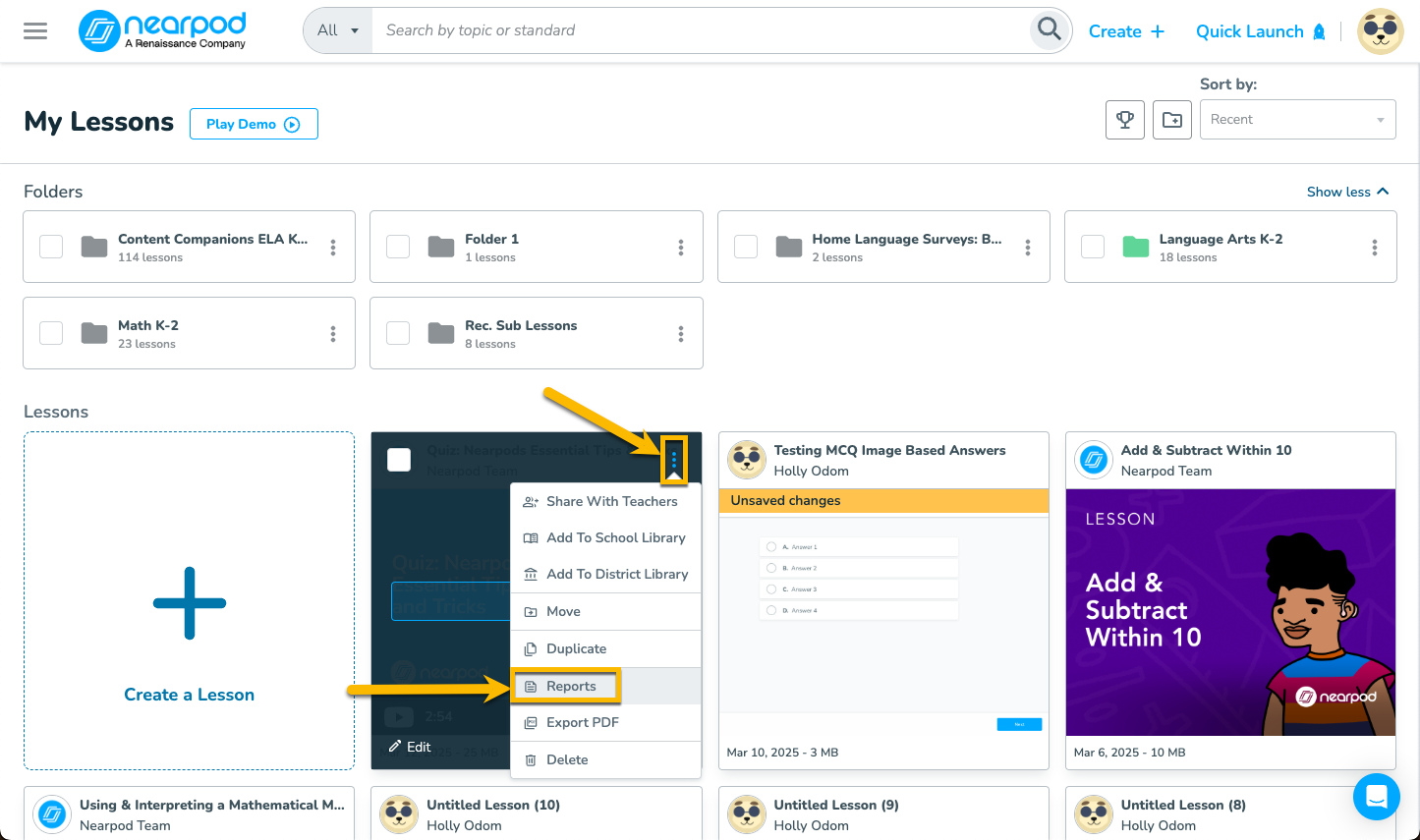1420x840 pixels.
Task: Select the Quiz lesson card checkbox
Action: pos(399,460)
